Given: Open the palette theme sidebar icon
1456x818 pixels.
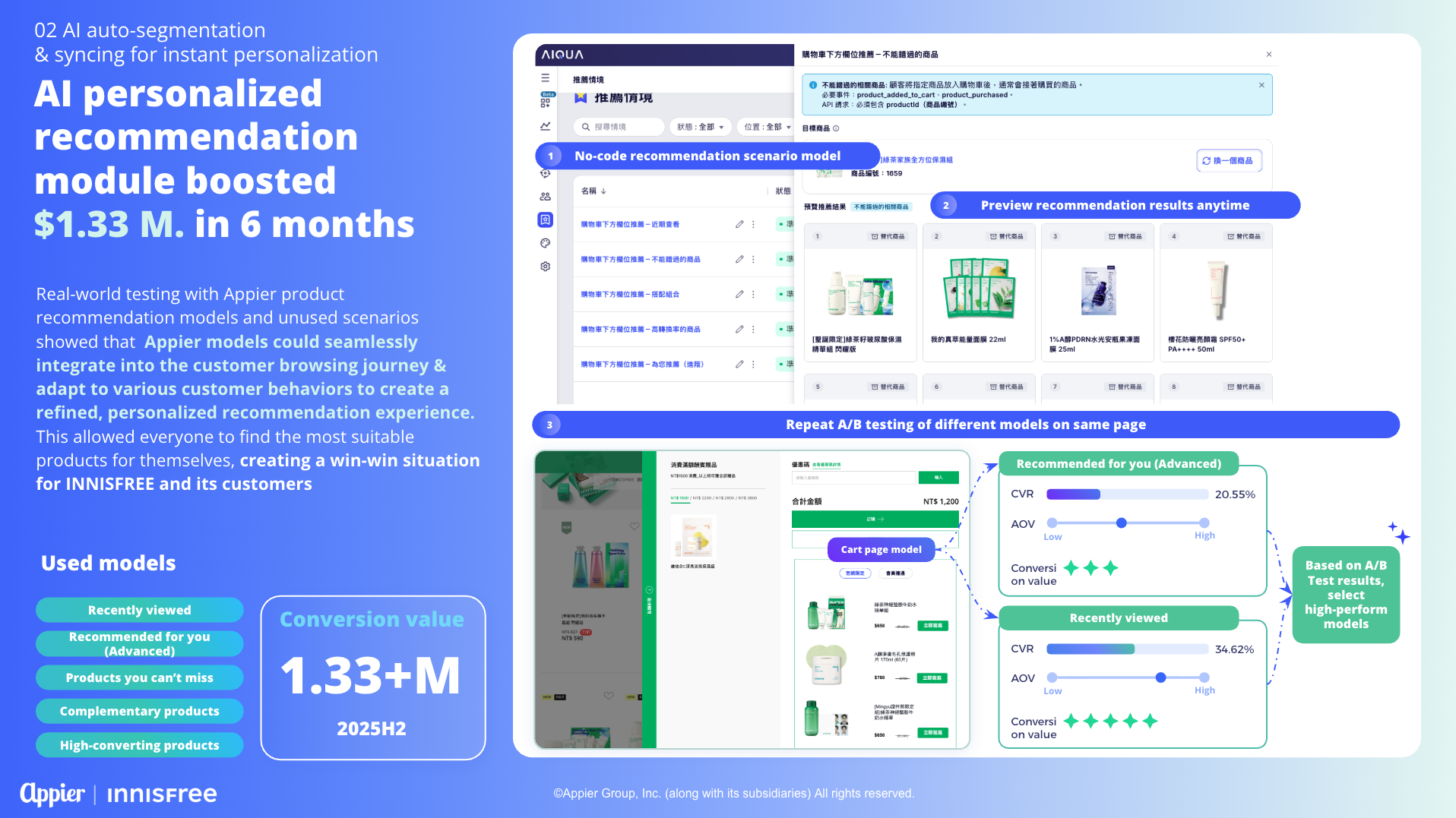Looking at the screenshot, I should [545, 244].
